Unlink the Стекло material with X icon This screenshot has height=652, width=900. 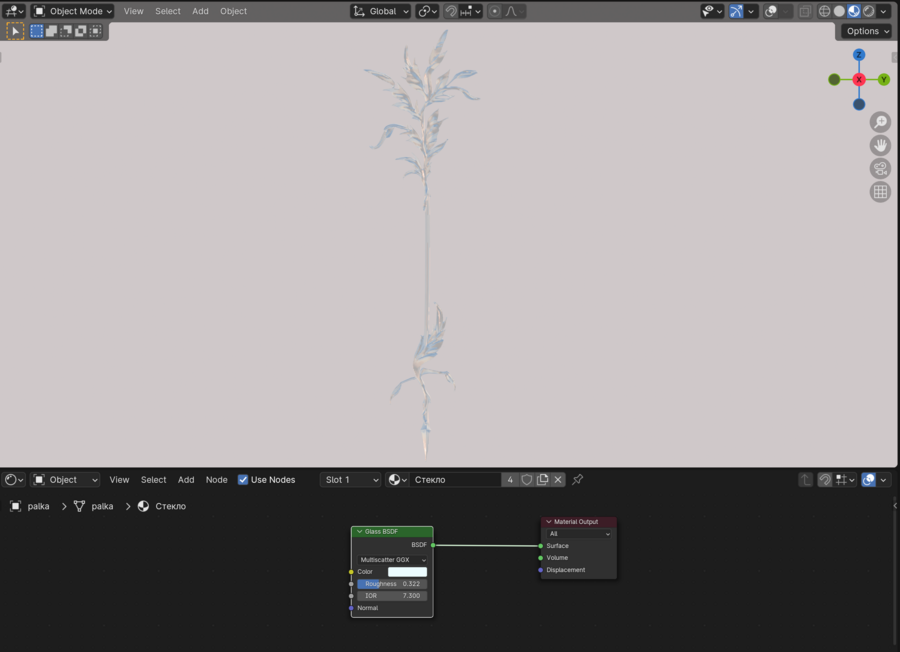tap(559, 480)
